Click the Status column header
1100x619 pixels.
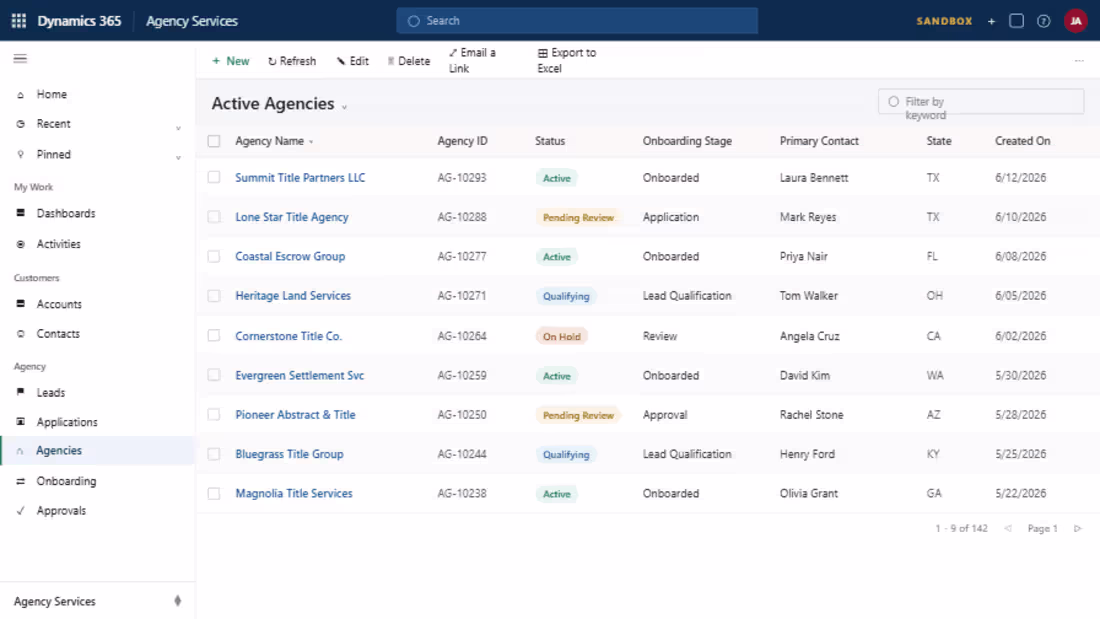tap(550, 141)
